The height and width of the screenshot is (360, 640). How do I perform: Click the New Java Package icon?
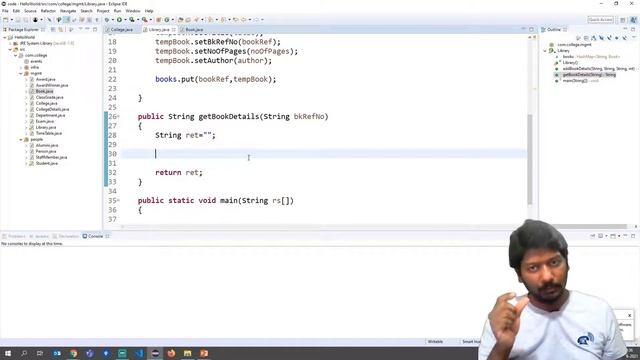[159, 20]
